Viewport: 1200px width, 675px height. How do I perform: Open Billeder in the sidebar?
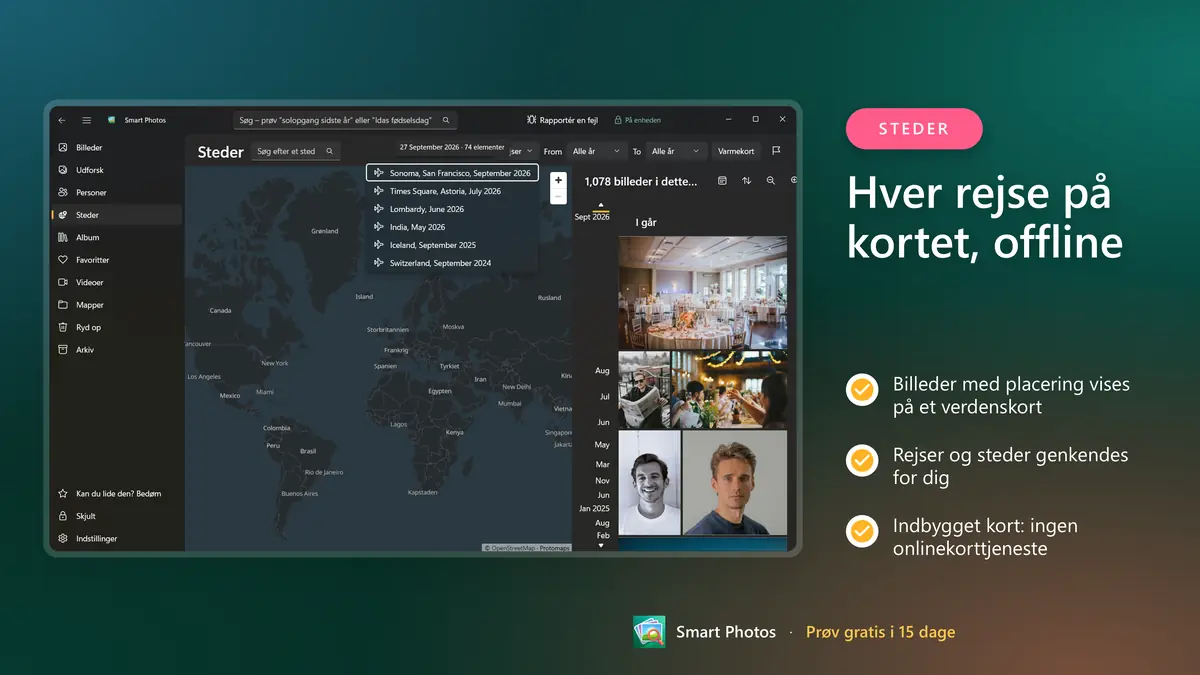pos(117,147)
